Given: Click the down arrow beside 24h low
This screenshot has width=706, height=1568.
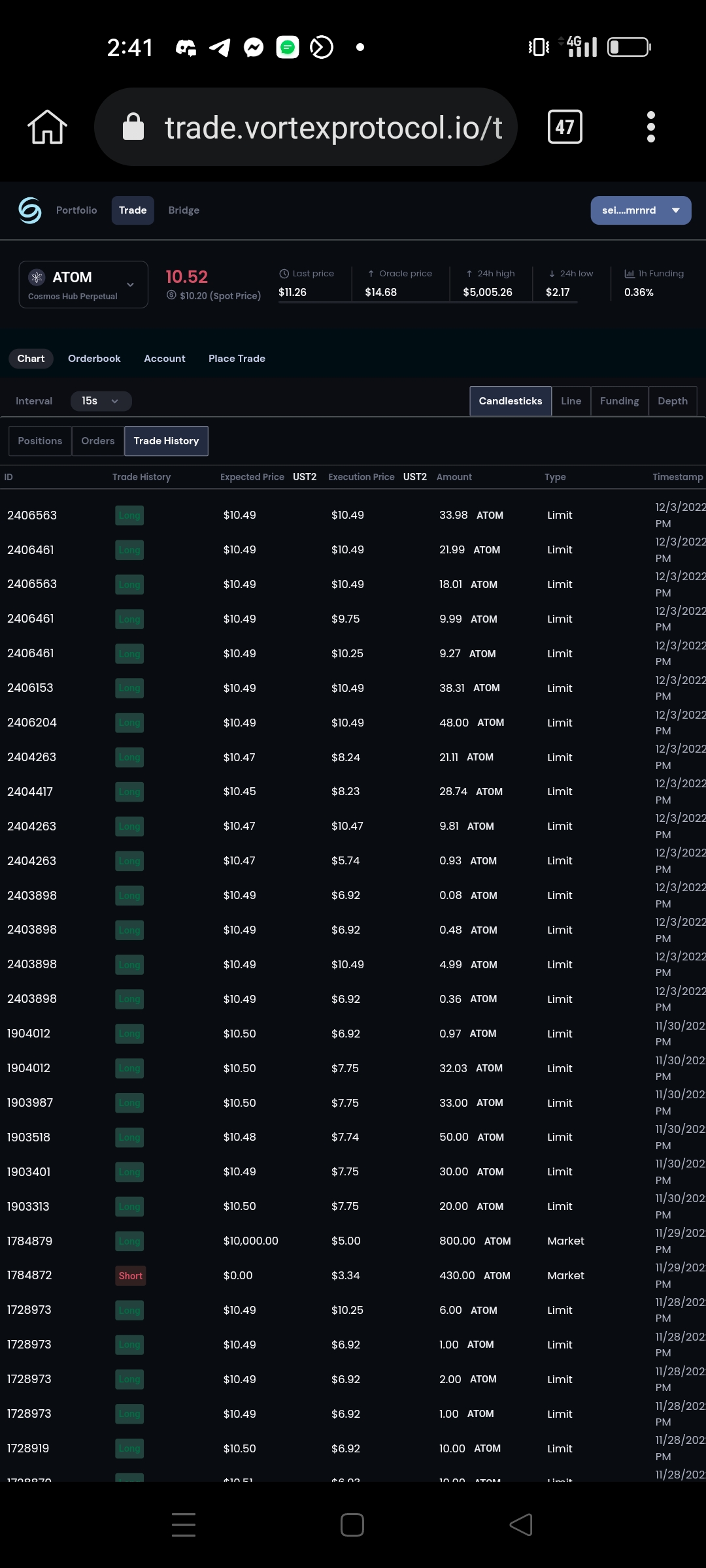Looking at the screenshot, I should 552,274.
